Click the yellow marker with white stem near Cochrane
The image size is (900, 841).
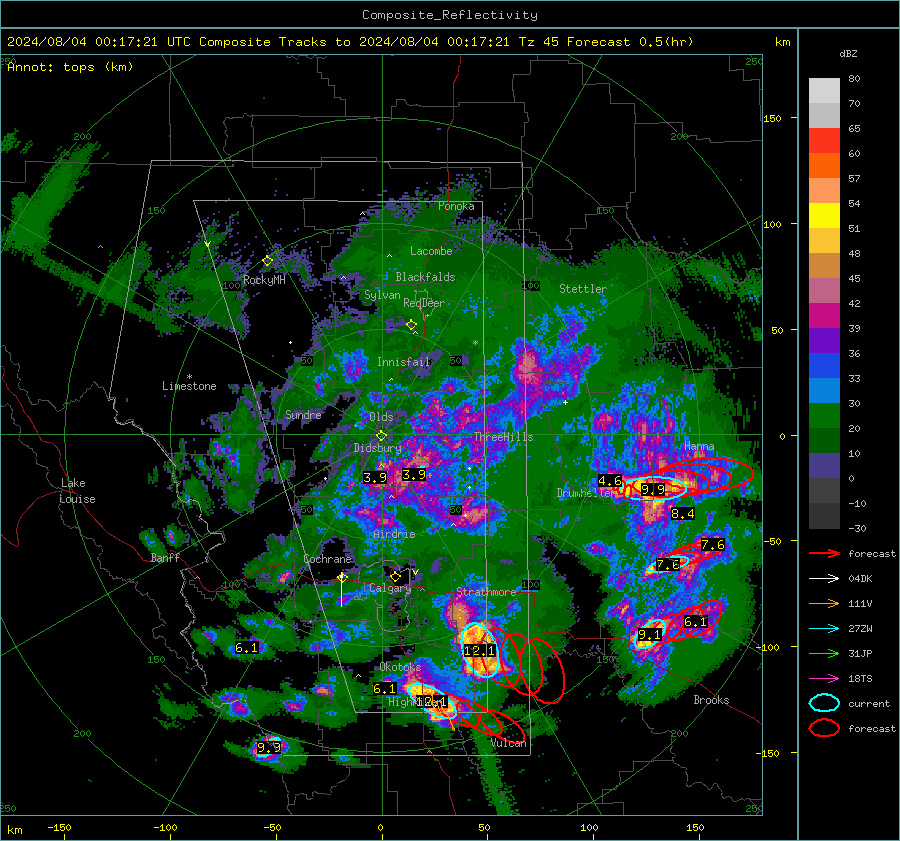pyautogui.click(x=342, y=588)
